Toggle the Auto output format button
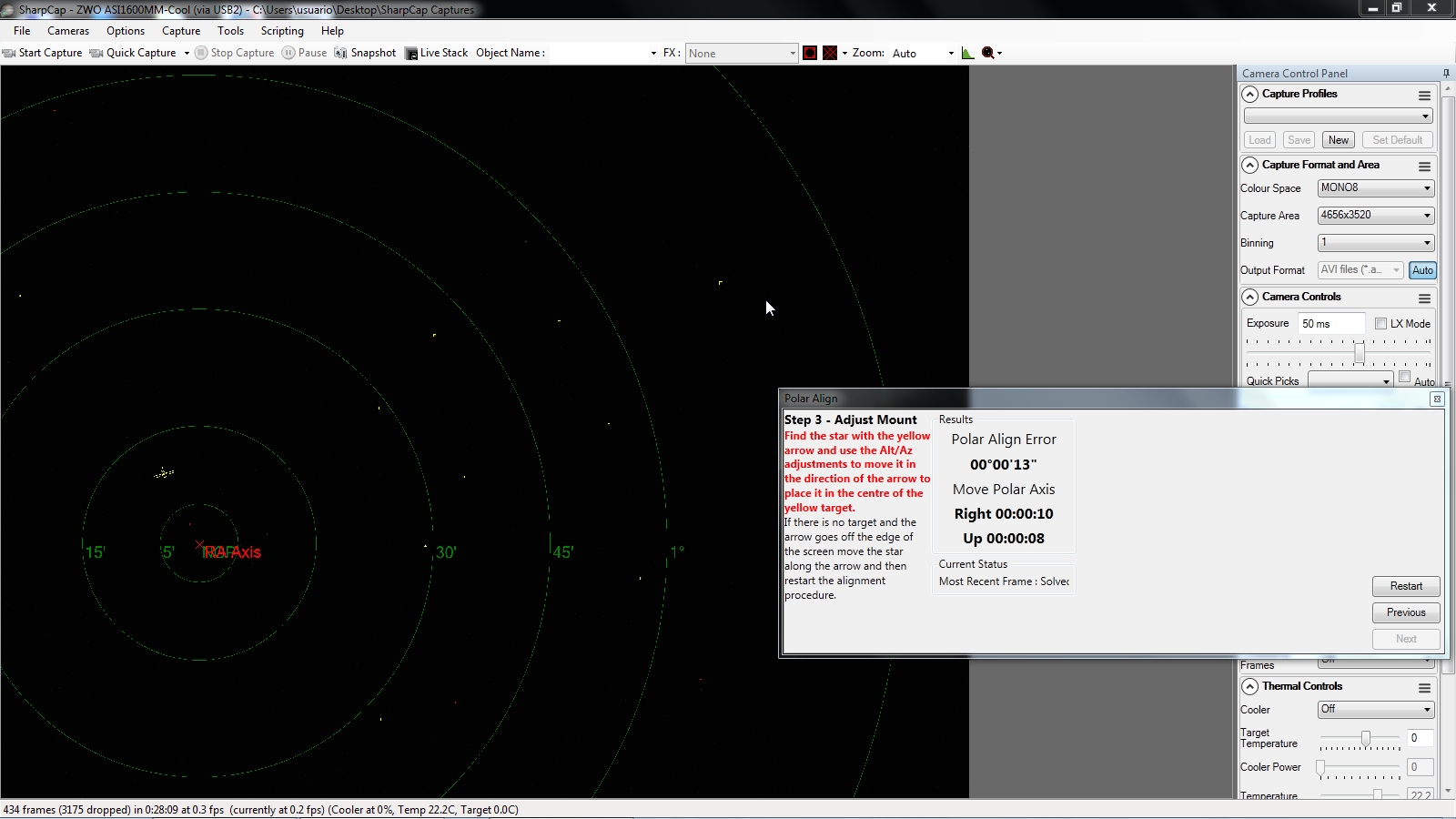This screenshot has height=819, width=1456. [x=1422, y=270]
